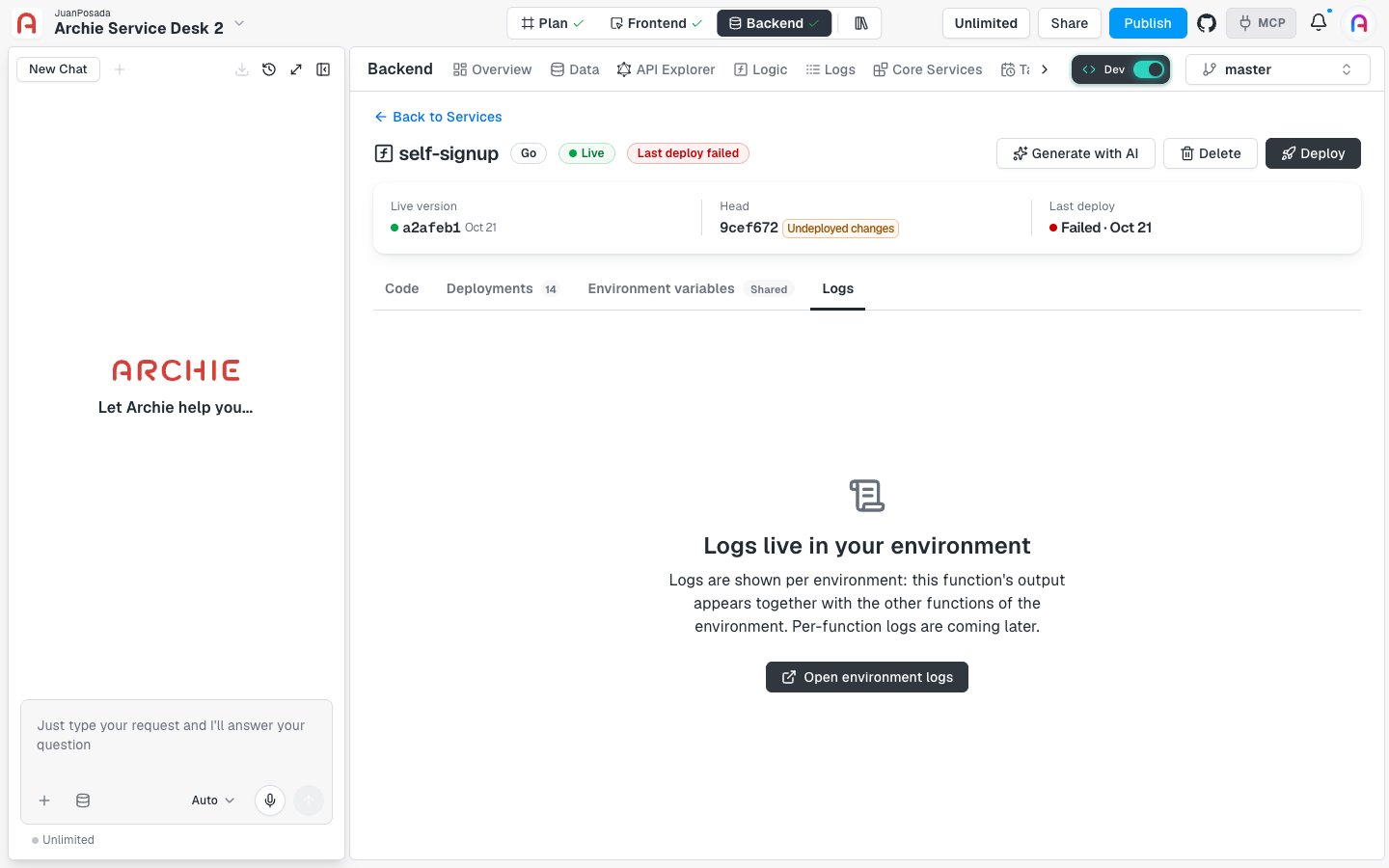Show more Backend tabs with the right chevron

point(1045,69)
